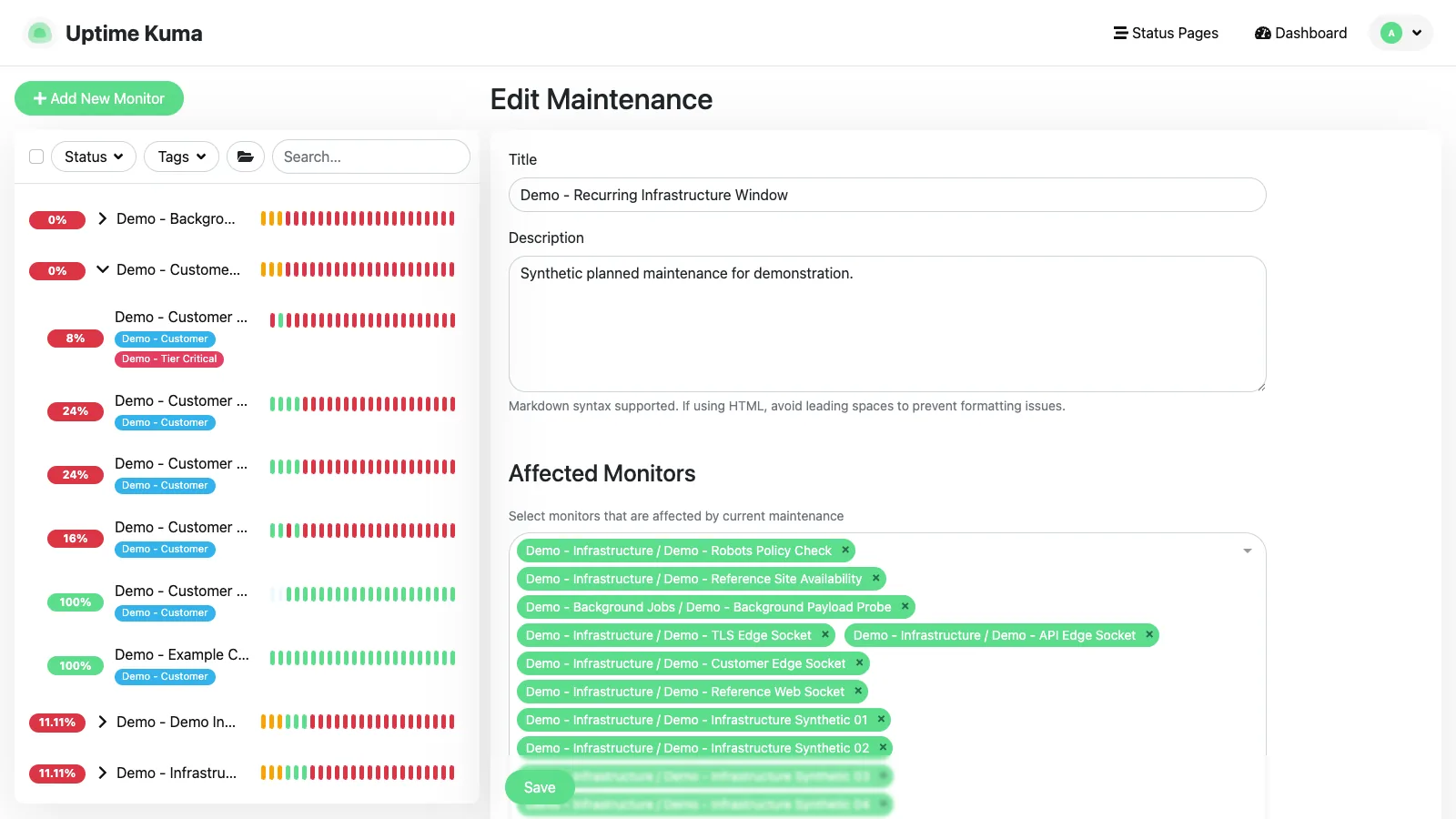Screen dimensions: 1456x819
Task: Click the Demo - Tier Critical tag
Action: point(169,359)
